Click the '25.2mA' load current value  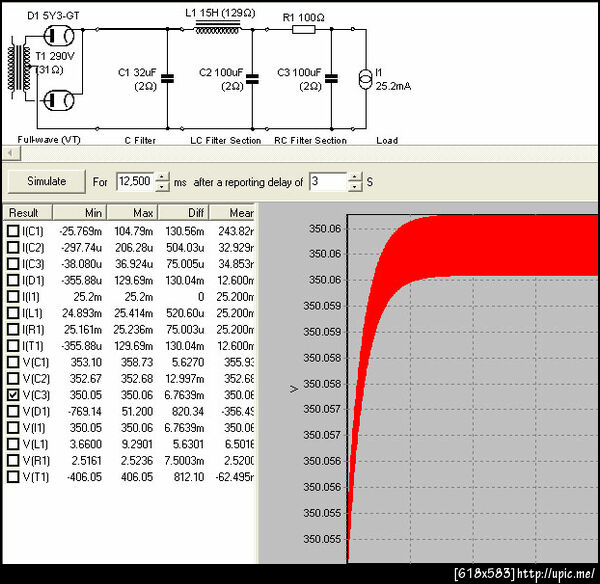click(393, 86)
